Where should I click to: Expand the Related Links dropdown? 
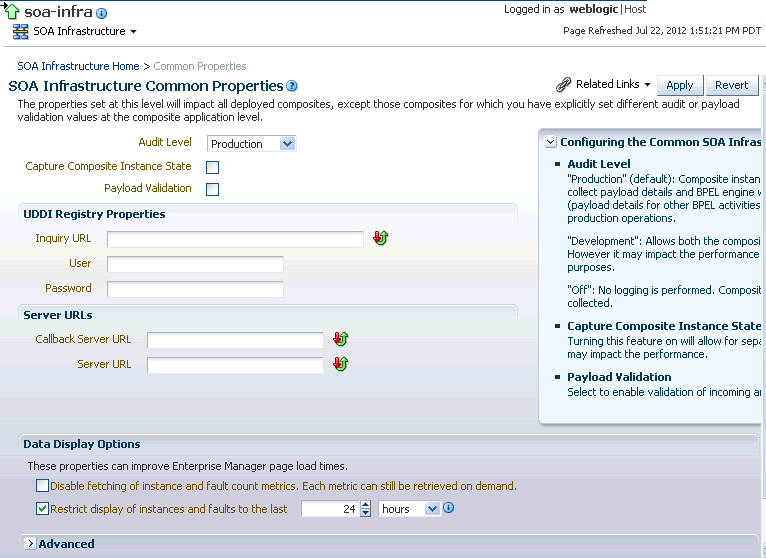[x=647, y=85]
